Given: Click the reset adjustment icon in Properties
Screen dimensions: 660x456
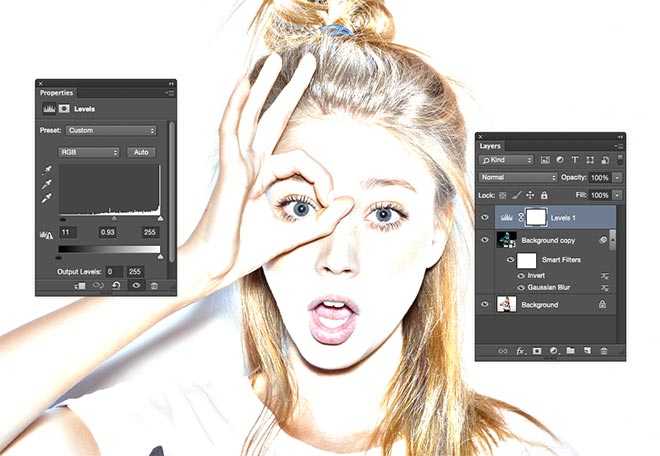Looking at the screenshot, I should pos(116,285).
